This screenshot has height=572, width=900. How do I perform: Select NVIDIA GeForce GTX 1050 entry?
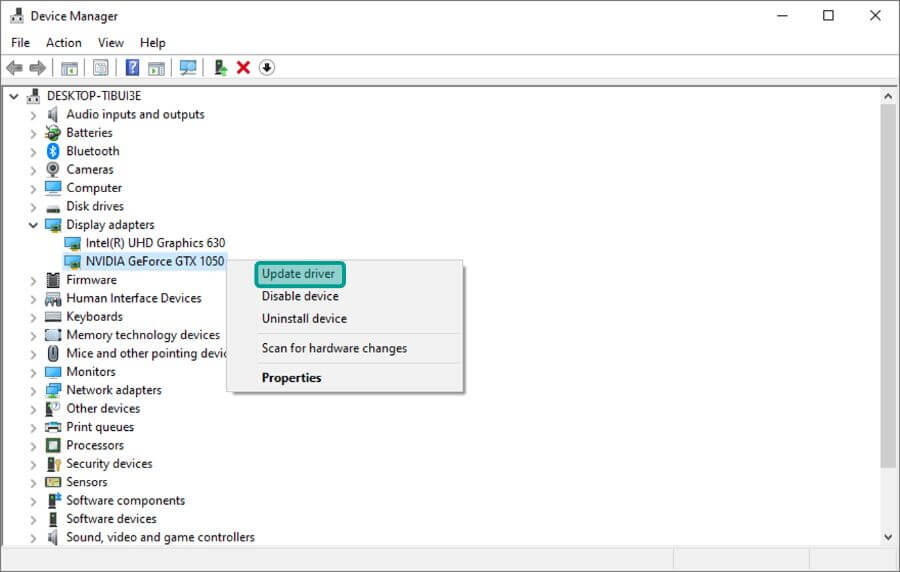pyautogui.click(x=155, y=262)
